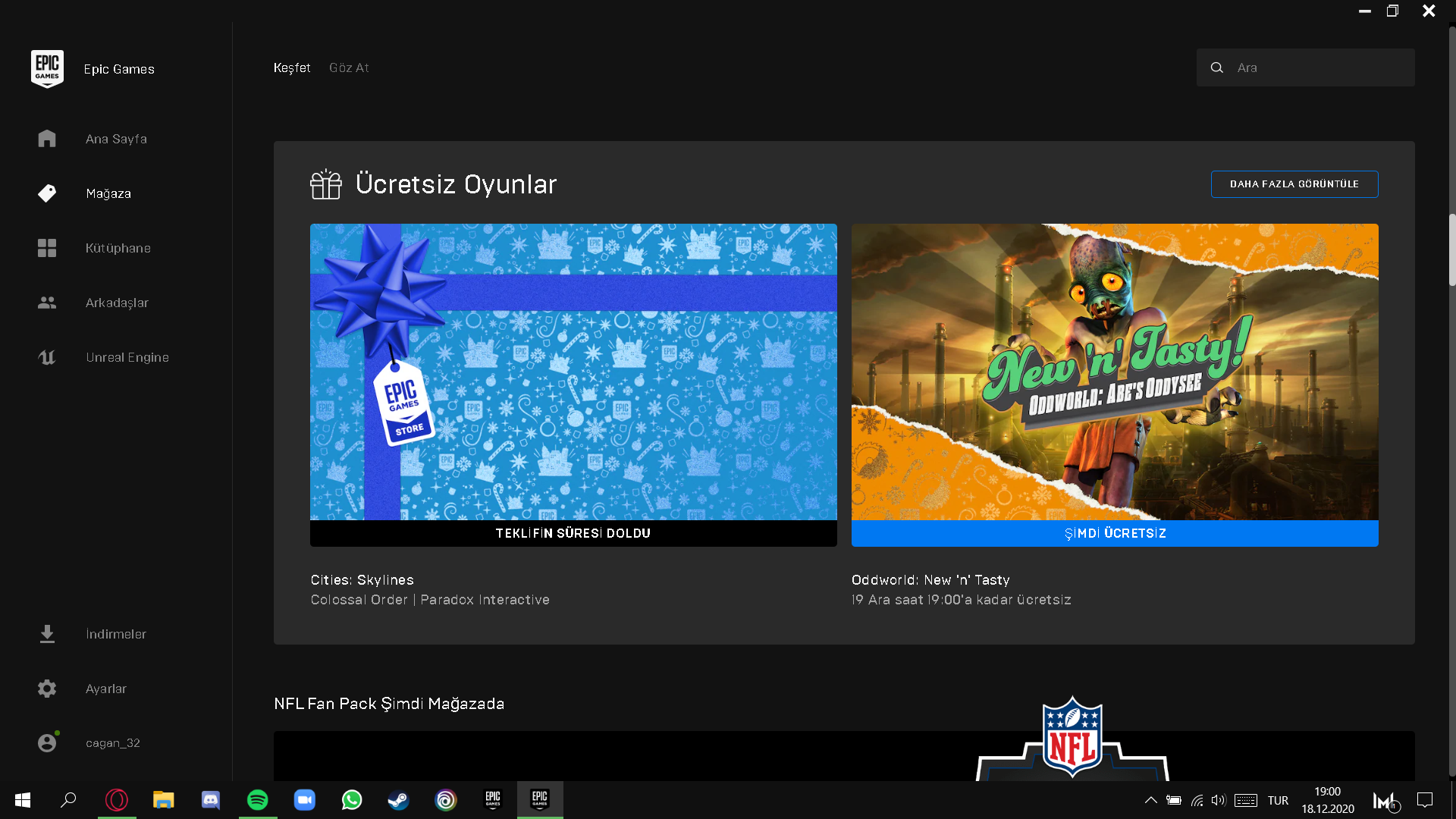
Task: Open Ana Sayfa home icon
Action: click(x=47, y=139)
